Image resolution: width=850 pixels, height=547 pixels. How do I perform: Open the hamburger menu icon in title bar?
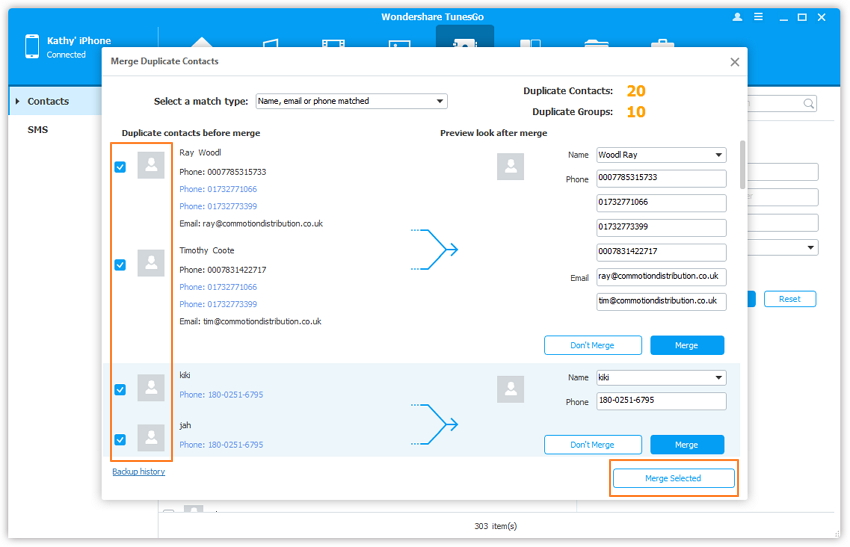pos(759,17)
